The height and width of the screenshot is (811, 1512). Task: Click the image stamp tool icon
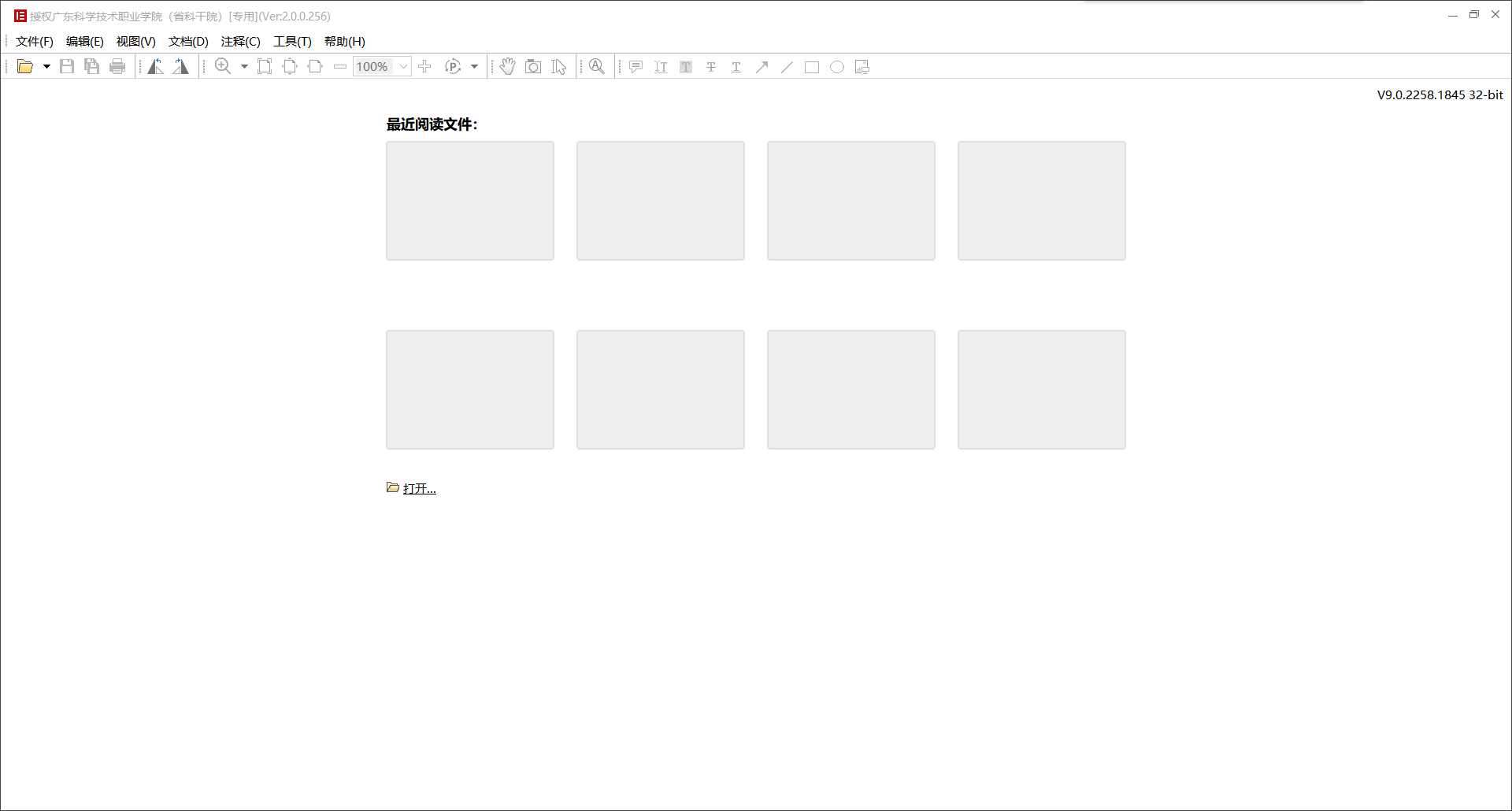862,67
